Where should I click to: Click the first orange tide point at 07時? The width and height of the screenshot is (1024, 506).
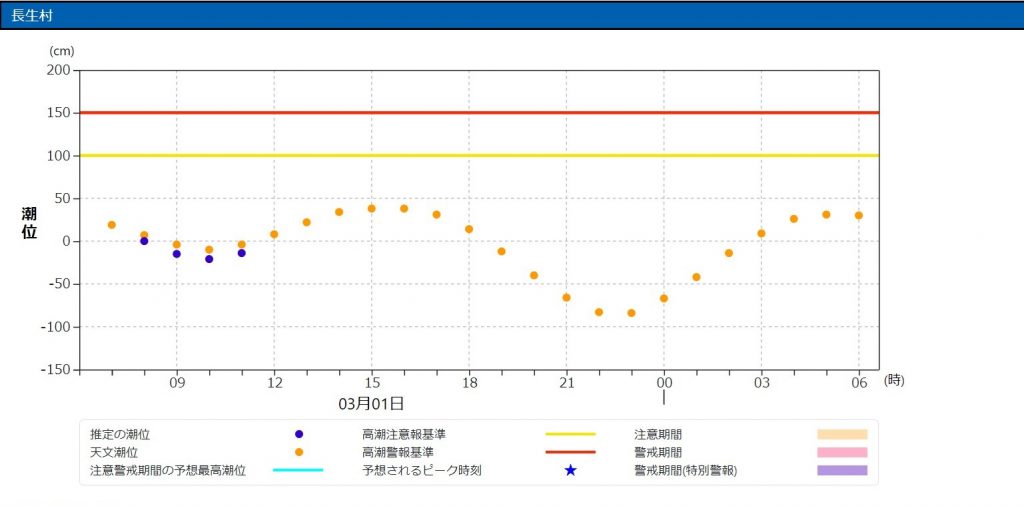coord(112,225)
